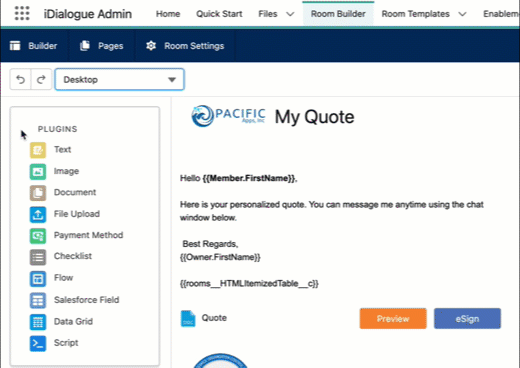Open the Enablement tab
520x368 pixels.
click(x=501, y=14)
